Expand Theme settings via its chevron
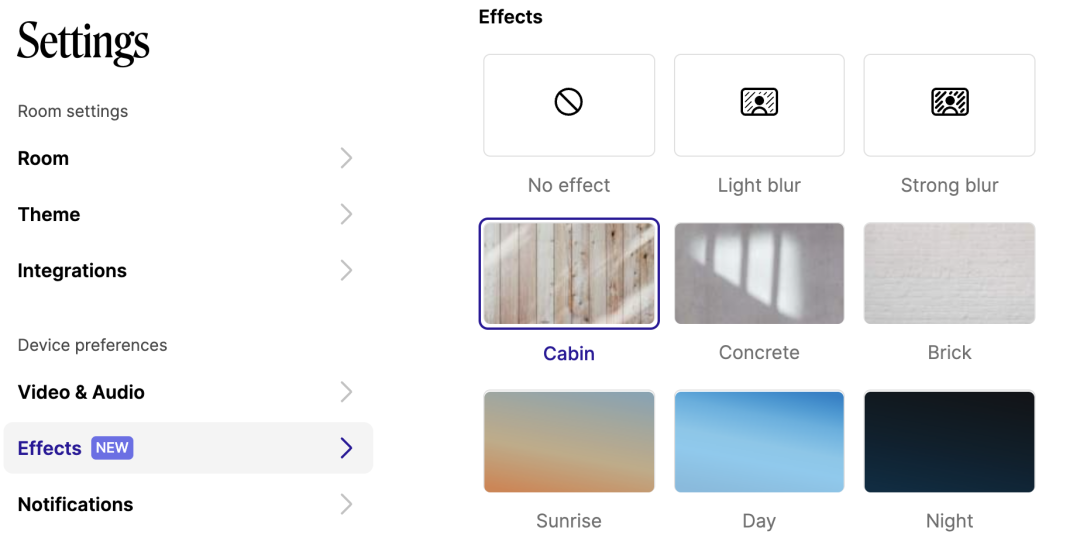1080x545 pixels. point(346,214)
